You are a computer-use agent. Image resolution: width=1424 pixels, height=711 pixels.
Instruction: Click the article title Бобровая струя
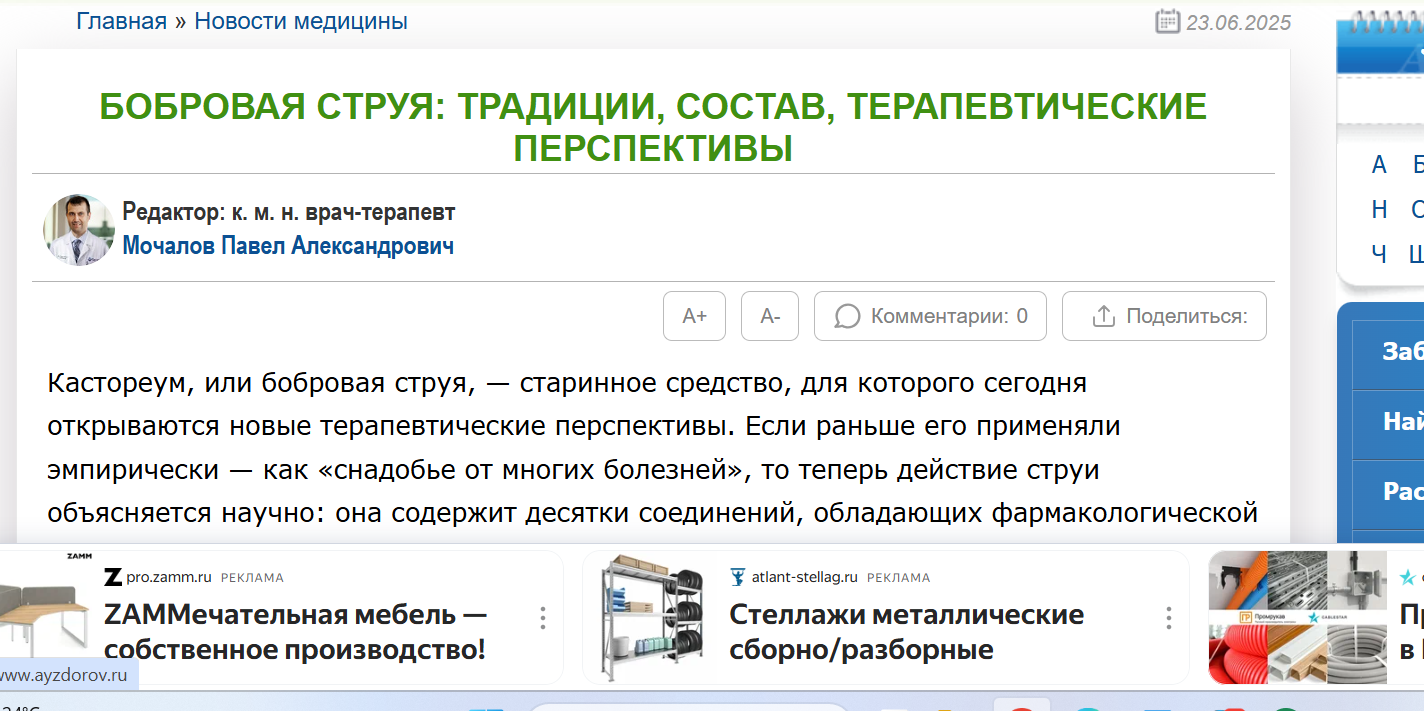(653, 127)
